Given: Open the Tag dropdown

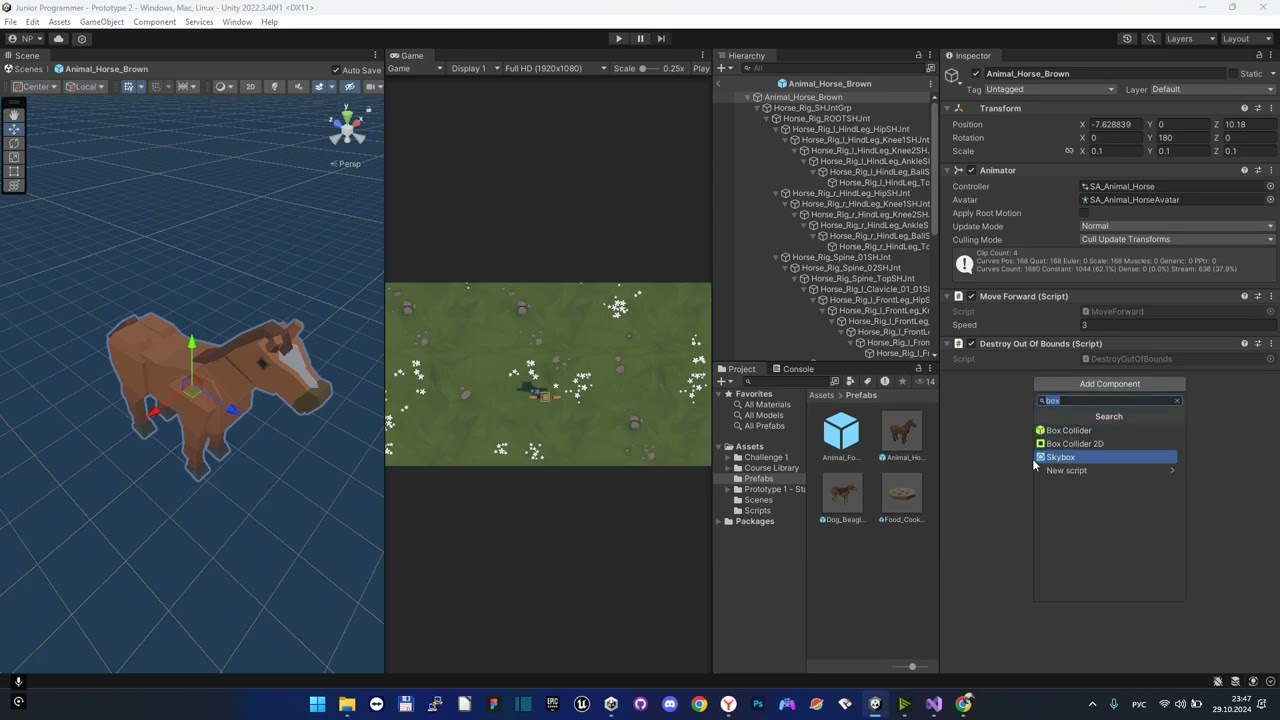Looking at the screenshot, I should 1050,90.
